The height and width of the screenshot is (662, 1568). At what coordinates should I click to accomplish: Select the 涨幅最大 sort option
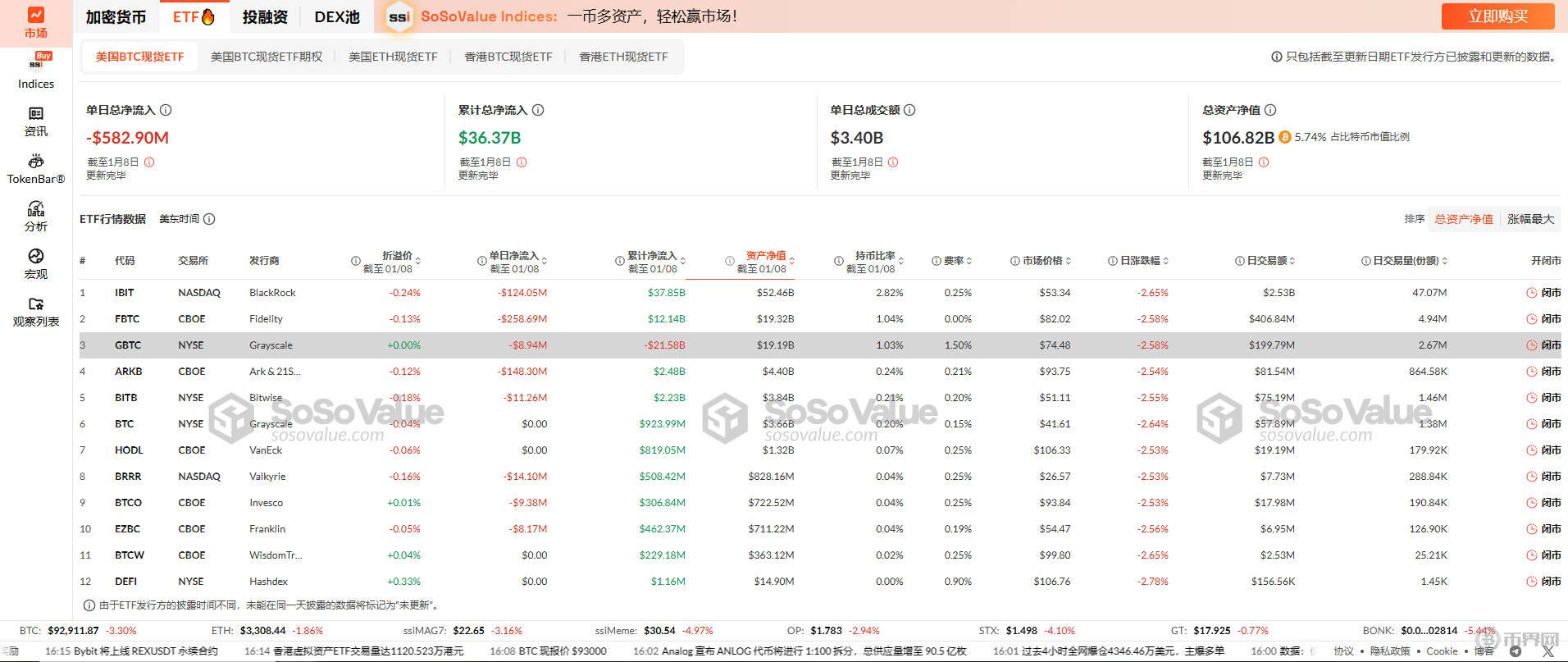[1530, 219]
